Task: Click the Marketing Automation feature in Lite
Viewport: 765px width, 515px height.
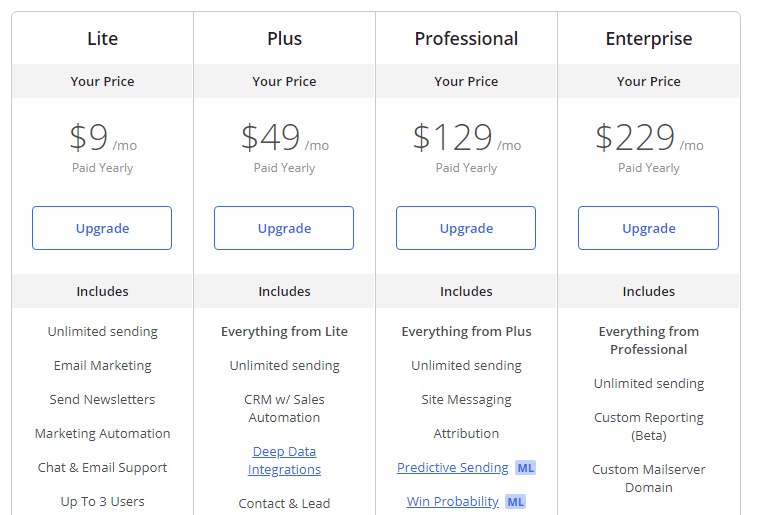Action: tap(102, 433)
